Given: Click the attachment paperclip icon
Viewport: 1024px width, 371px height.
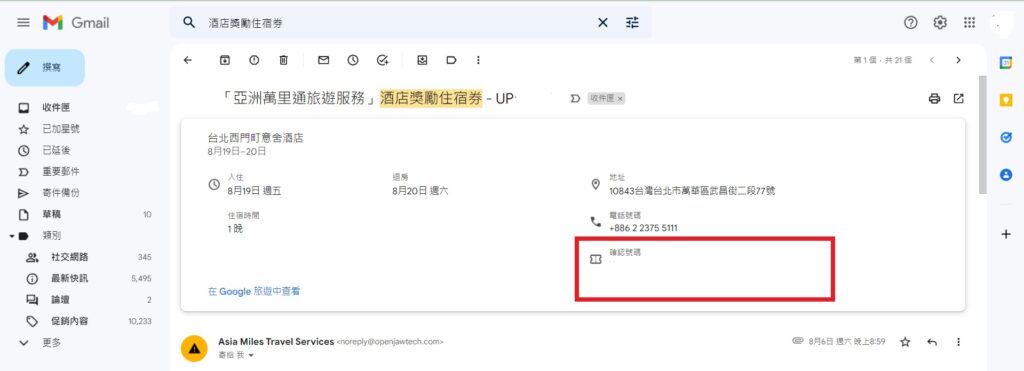Looking at the screenshot, I should coord(797,341).
